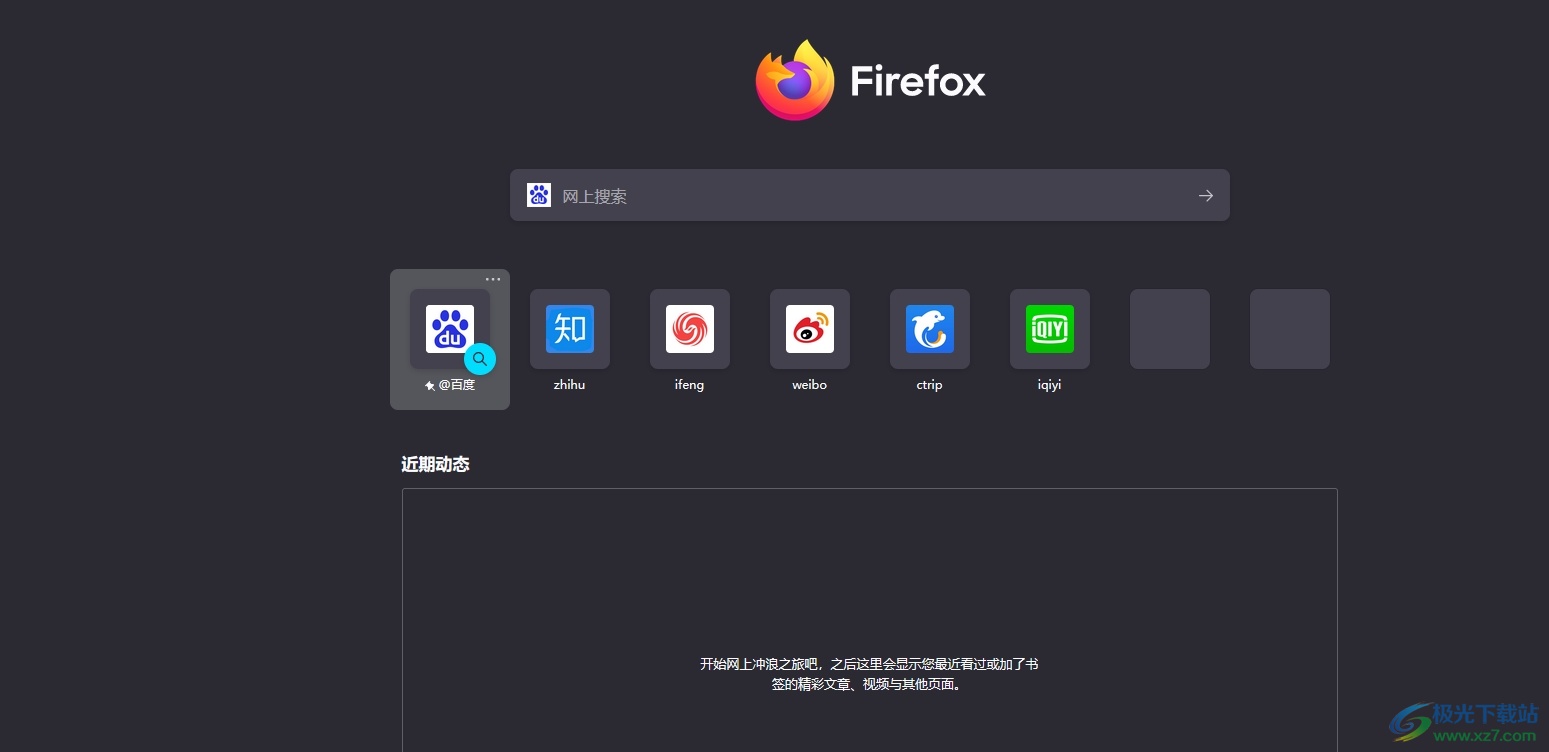This screenshot has width=1549, height=752.
Task: Click the ctrip label text
Action: 930,385
